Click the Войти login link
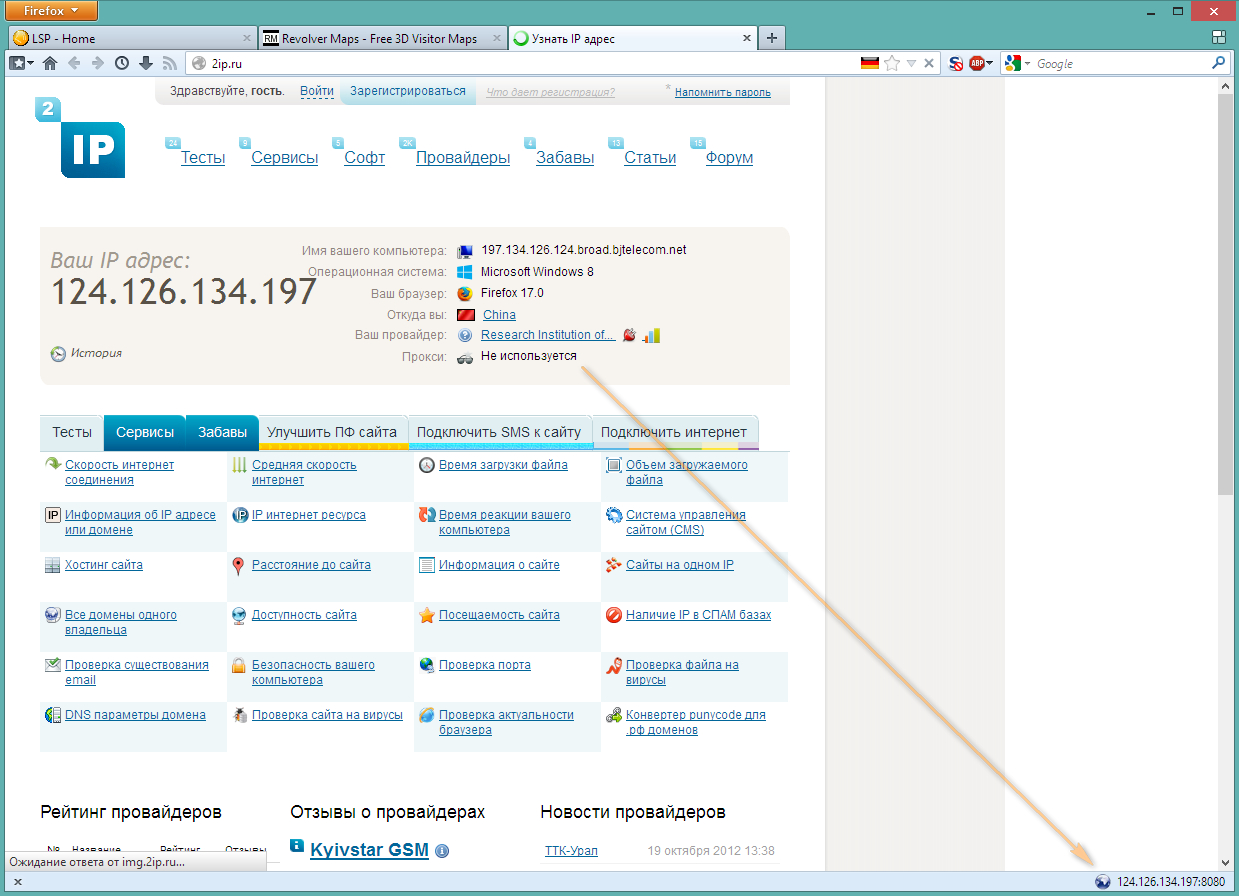Viewport: 1239px width, 896px height. 316,91
